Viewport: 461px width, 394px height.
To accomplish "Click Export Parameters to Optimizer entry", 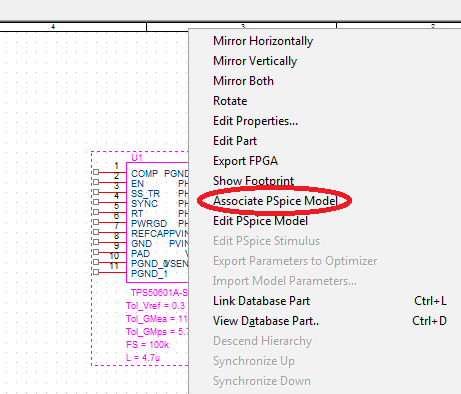I will click(x=295, y=261).
